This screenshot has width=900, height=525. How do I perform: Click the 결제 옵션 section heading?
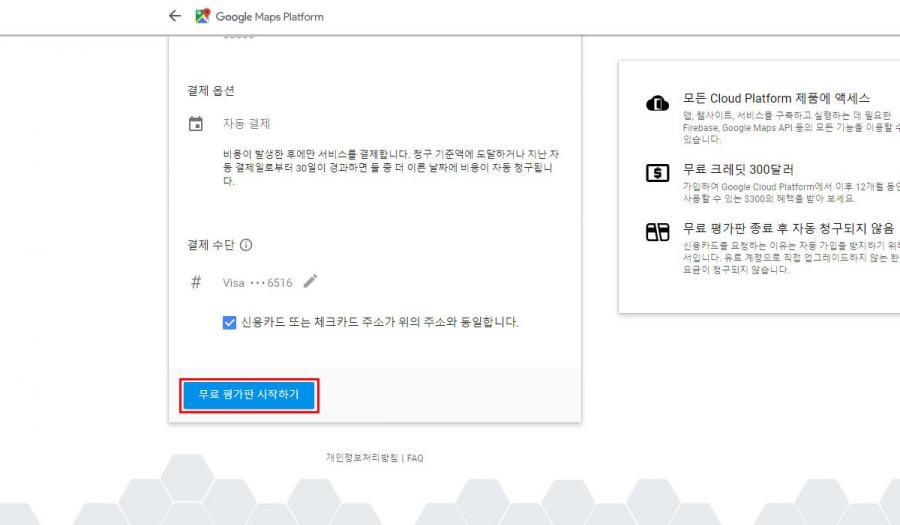pyautogui.click(x=210, y=90)
